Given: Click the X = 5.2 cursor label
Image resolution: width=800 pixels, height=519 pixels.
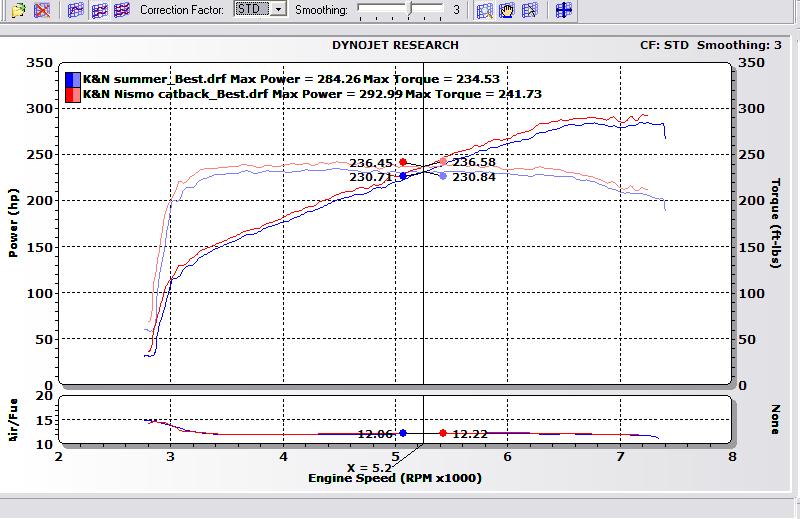Looking at the screenshot, I should (x=369, y=468).
